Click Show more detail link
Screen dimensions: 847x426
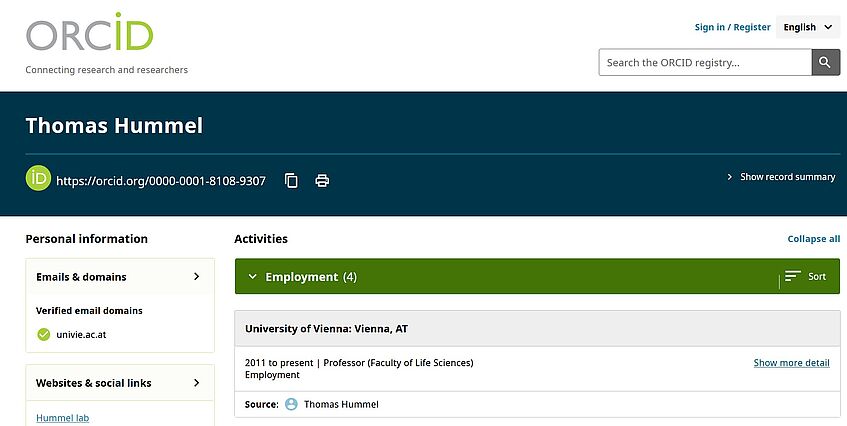[791, 362]
